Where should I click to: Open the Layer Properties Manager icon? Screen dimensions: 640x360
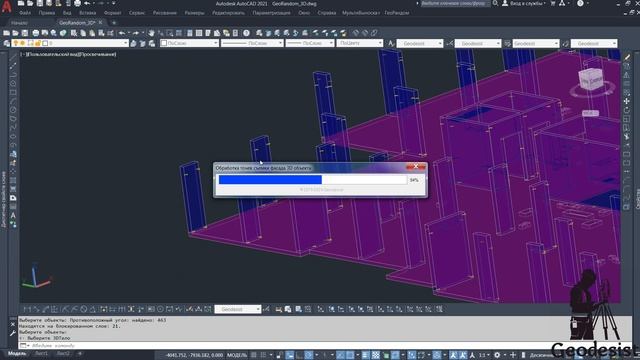click(6, 43)
